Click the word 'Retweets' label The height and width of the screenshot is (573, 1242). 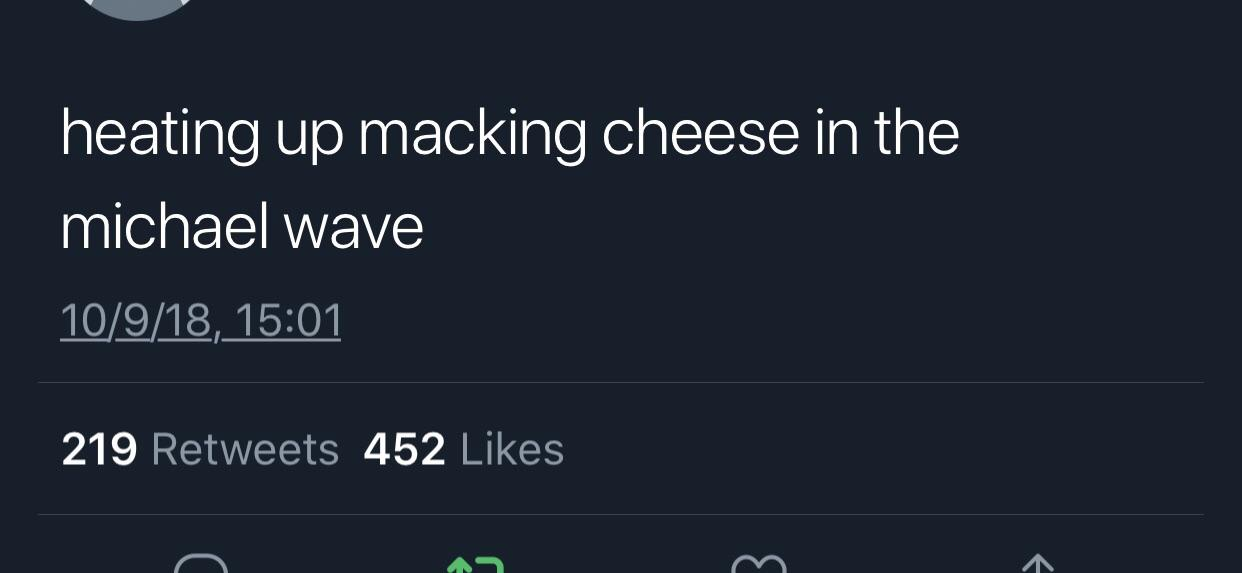click(x=245, y=449)
